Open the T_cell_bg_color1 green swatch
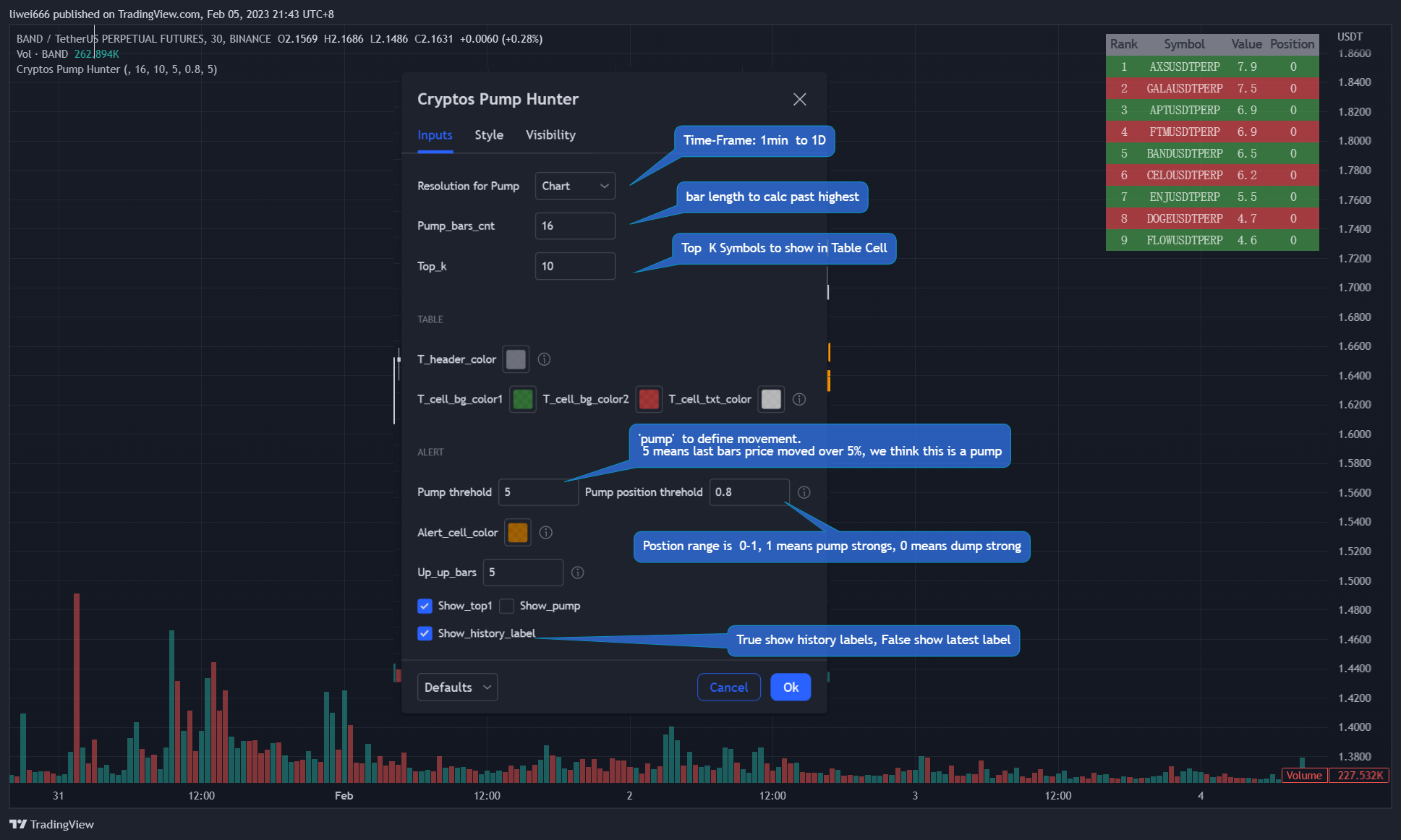 pos(522,399)
